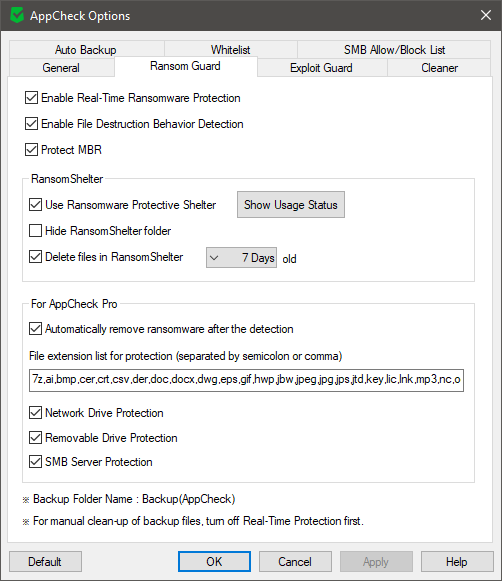Switch to the Exploit Guard tab

[322, 68]
